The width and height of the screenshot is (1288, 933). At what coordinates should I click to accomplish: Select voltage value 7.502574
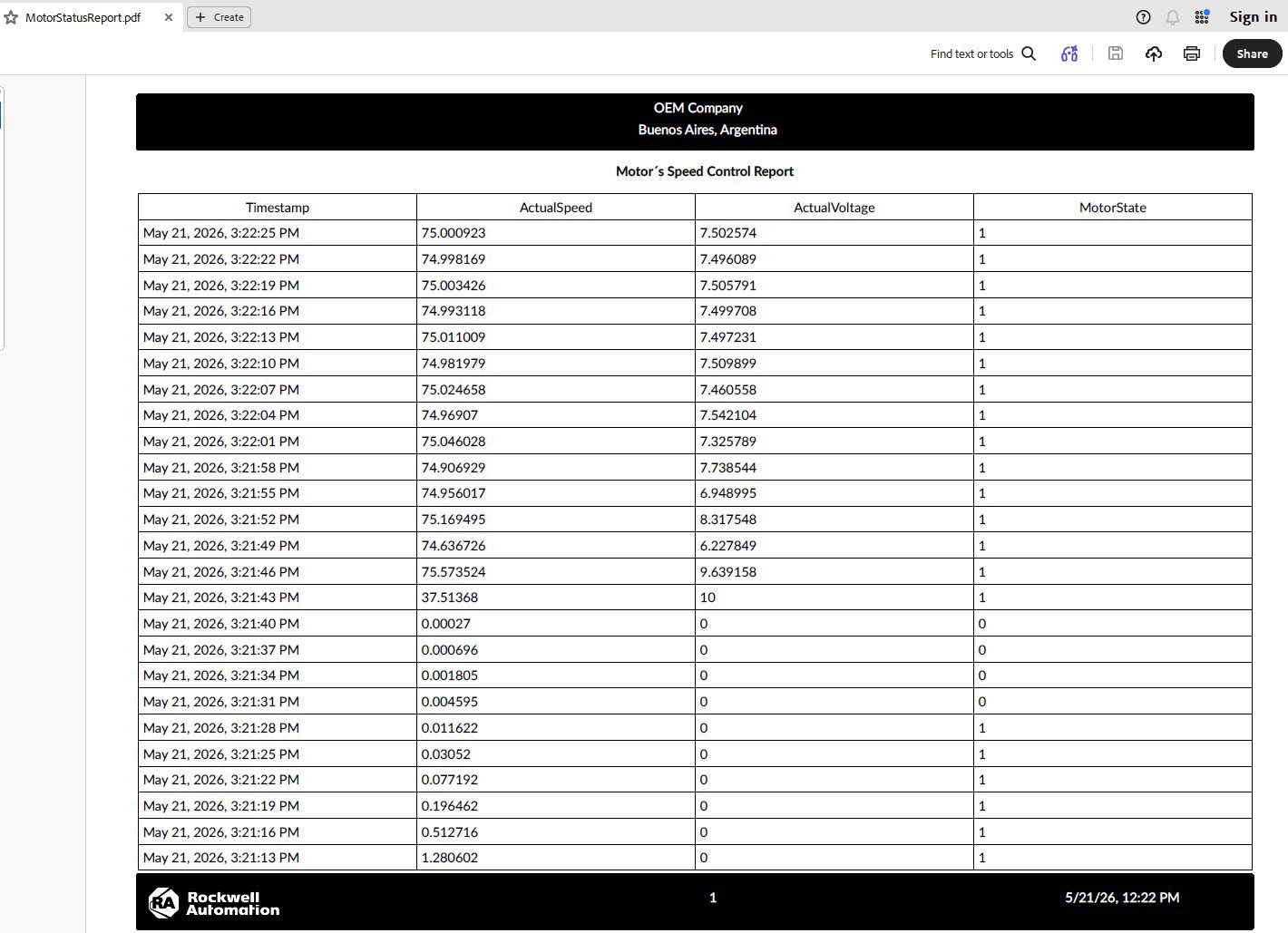[x=728, y=233]
